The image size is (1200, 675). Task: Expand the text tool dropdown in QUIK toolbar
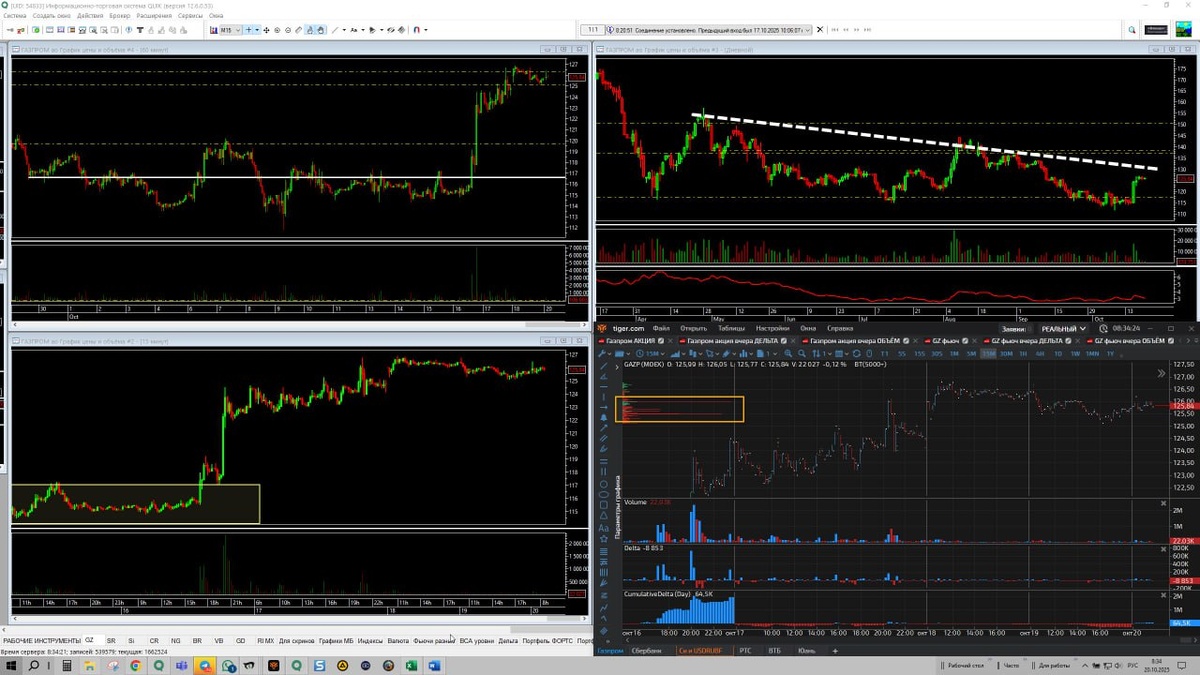[x=363, y=30]
